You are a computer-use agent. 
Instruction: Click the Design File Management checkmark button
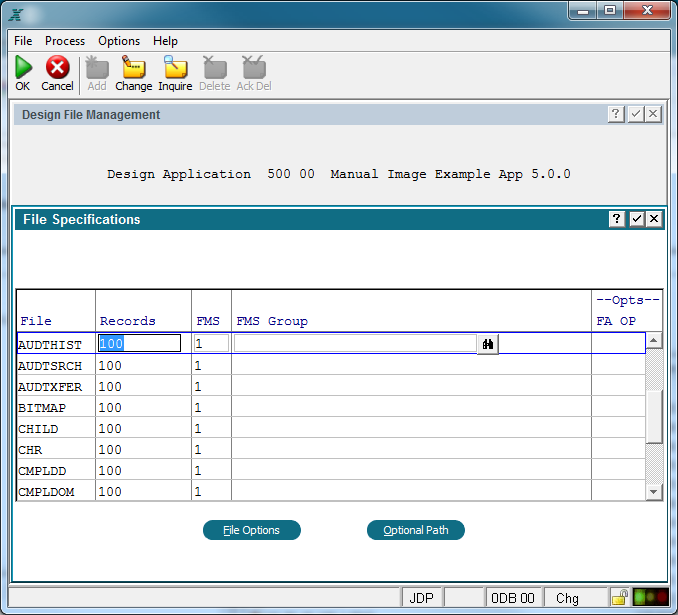(635, 114)
